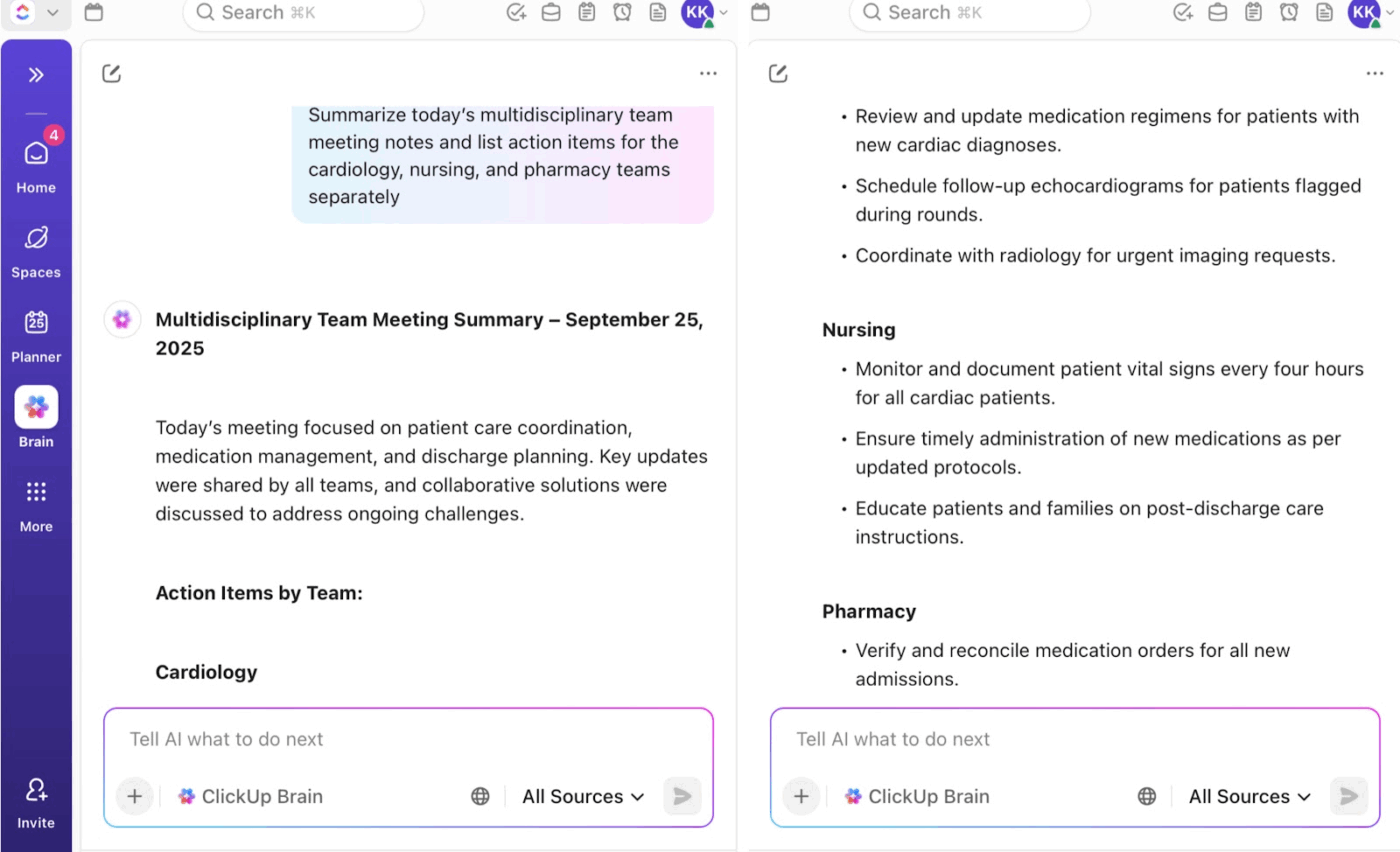The height and width of the screenshot is (852, 1400).
Task: Open the calendar icon next to the logo
Action: click(93, 13)
